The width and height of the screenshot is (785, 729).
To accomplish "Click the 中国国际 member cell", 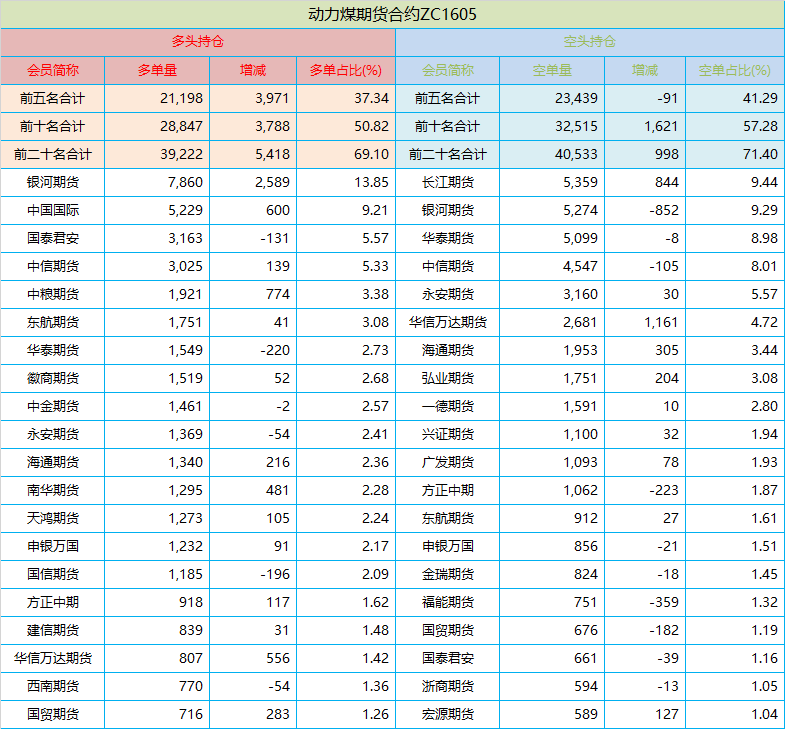I will [x=53, y=210].
